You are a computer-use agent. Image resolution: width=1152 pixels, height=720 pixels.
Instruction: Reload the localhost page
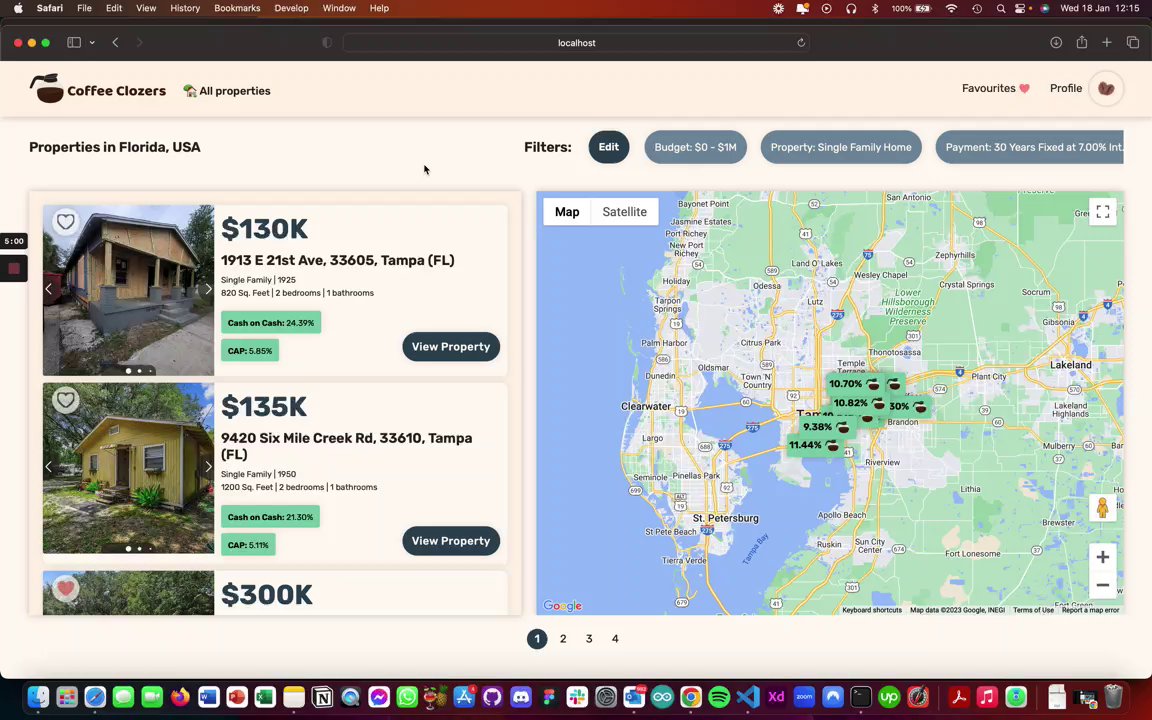point(801,43)
